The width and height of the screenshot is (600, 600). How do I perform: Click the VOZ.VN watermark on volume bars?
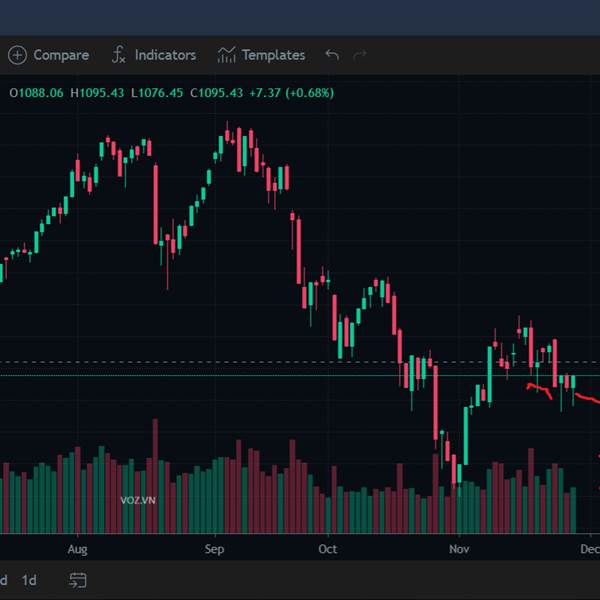tap(138, 501)
